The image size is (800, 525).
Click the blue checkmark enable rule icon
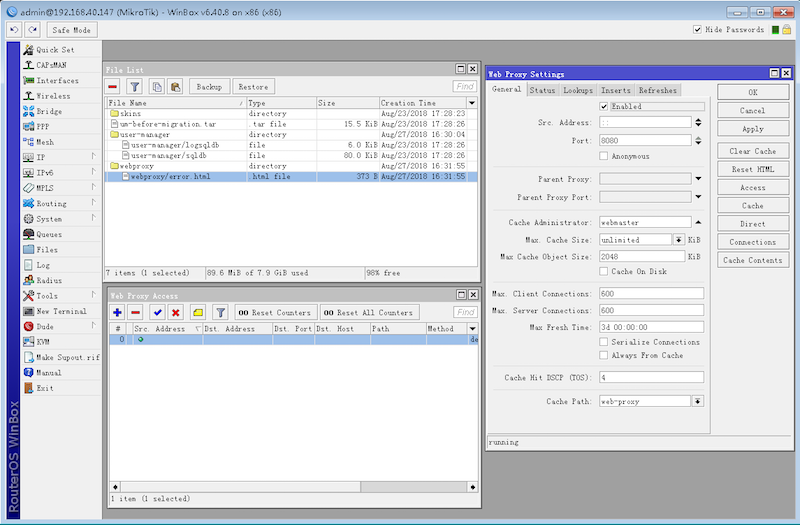click(x=158, y=312)
